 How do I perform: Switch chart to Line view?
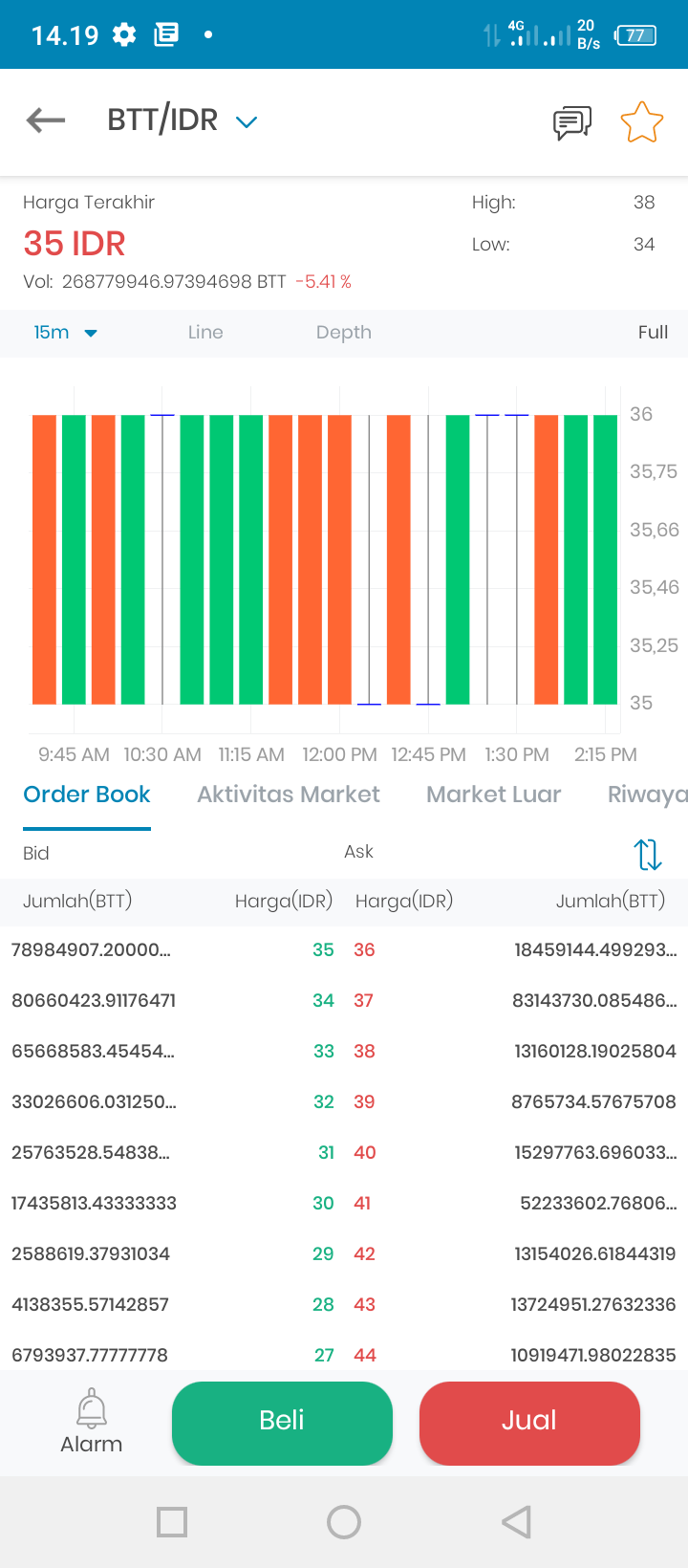click(205, 333)
